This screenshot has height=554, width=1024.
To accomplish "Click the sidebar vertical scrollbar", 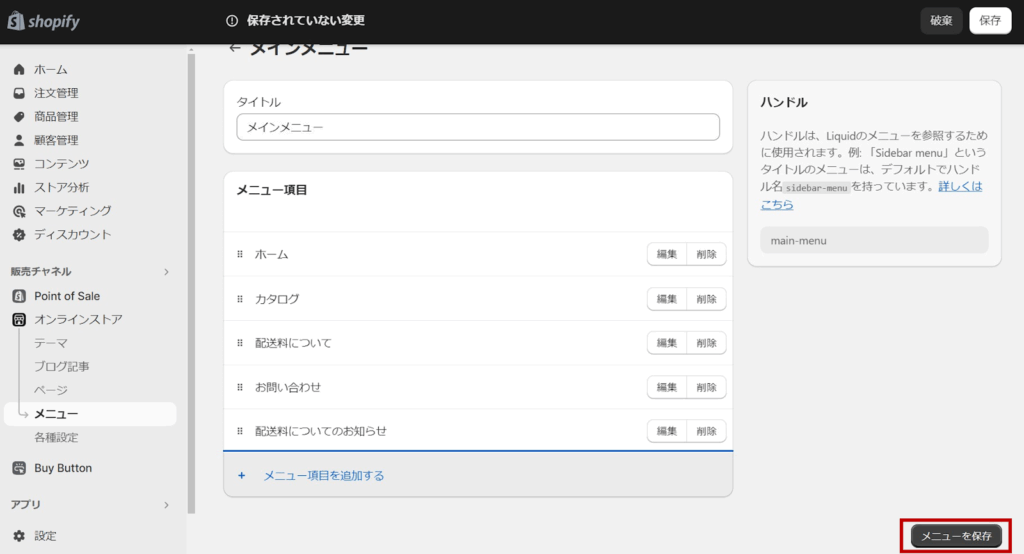I will tap(191, 284).
